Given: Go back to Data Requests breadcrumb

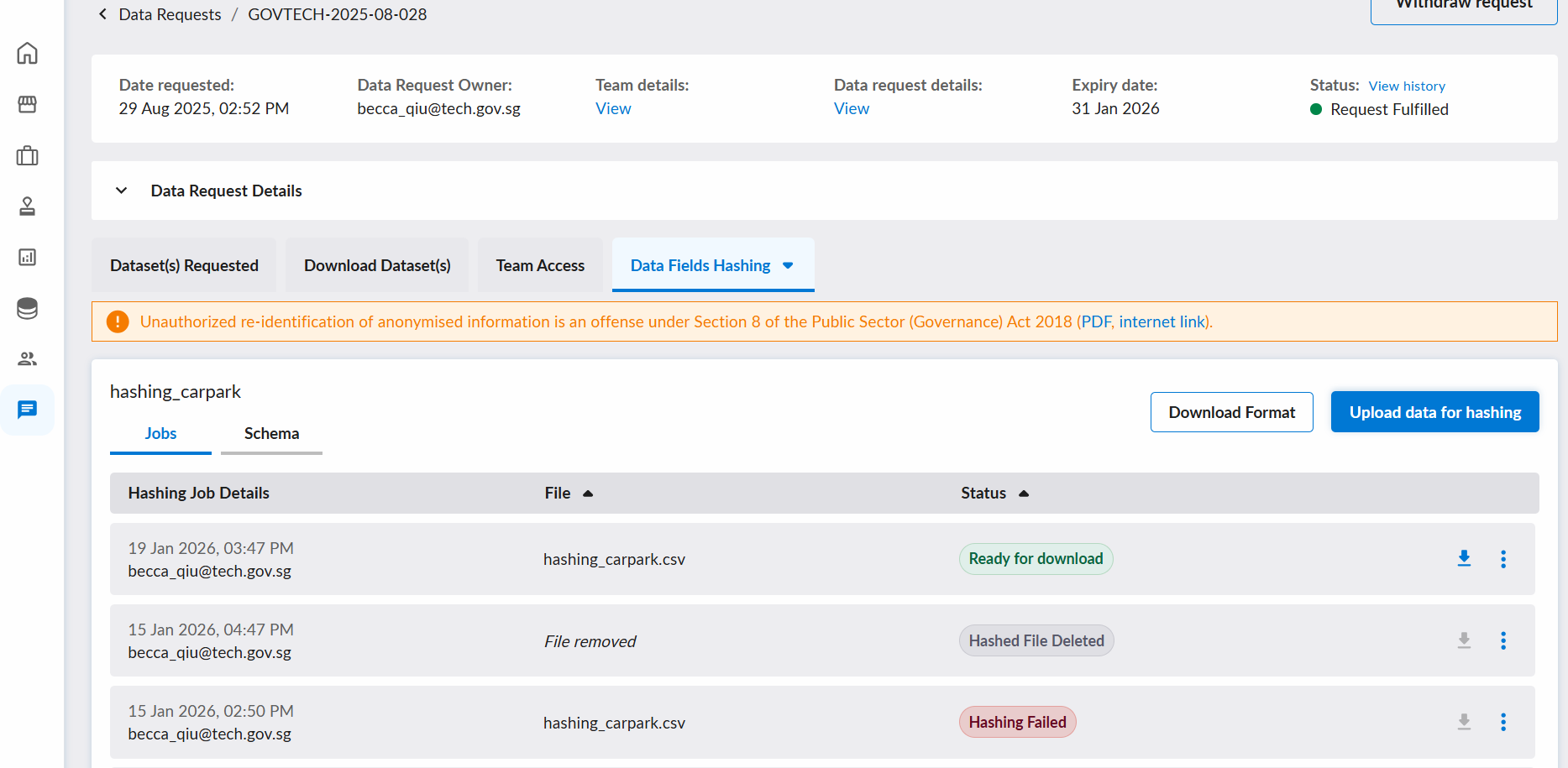Looking at the screenshot, I should pyautogui.click(x=170, y=14).
